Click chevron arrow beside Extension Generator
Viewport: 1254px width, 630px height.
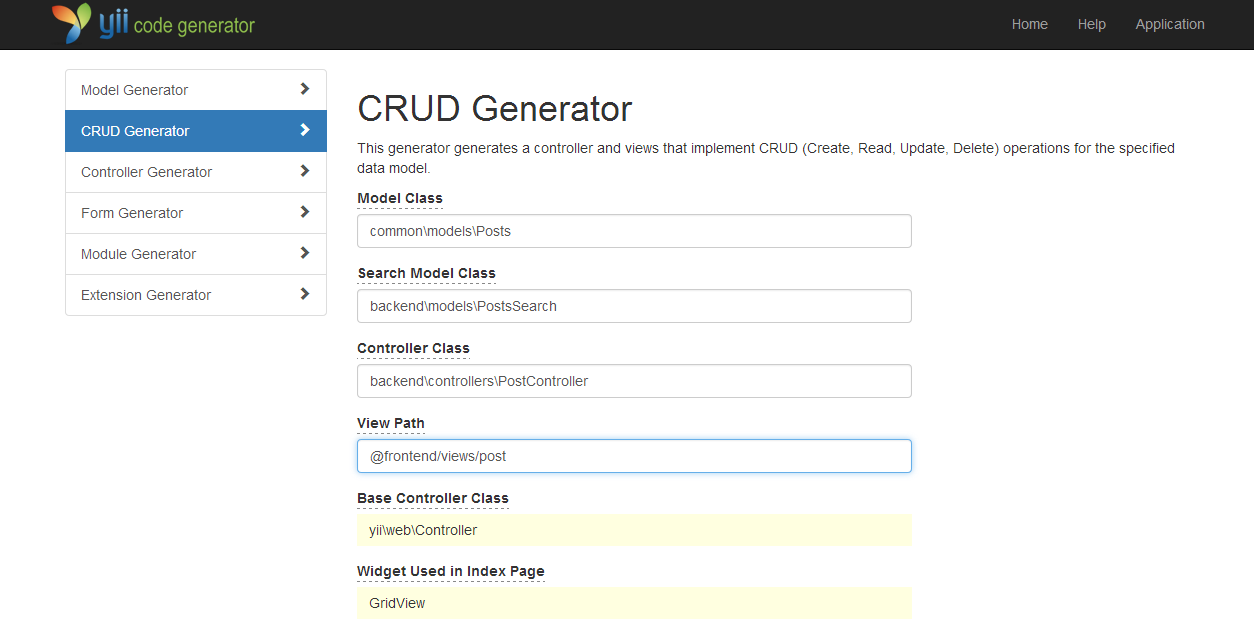(305, 294)
